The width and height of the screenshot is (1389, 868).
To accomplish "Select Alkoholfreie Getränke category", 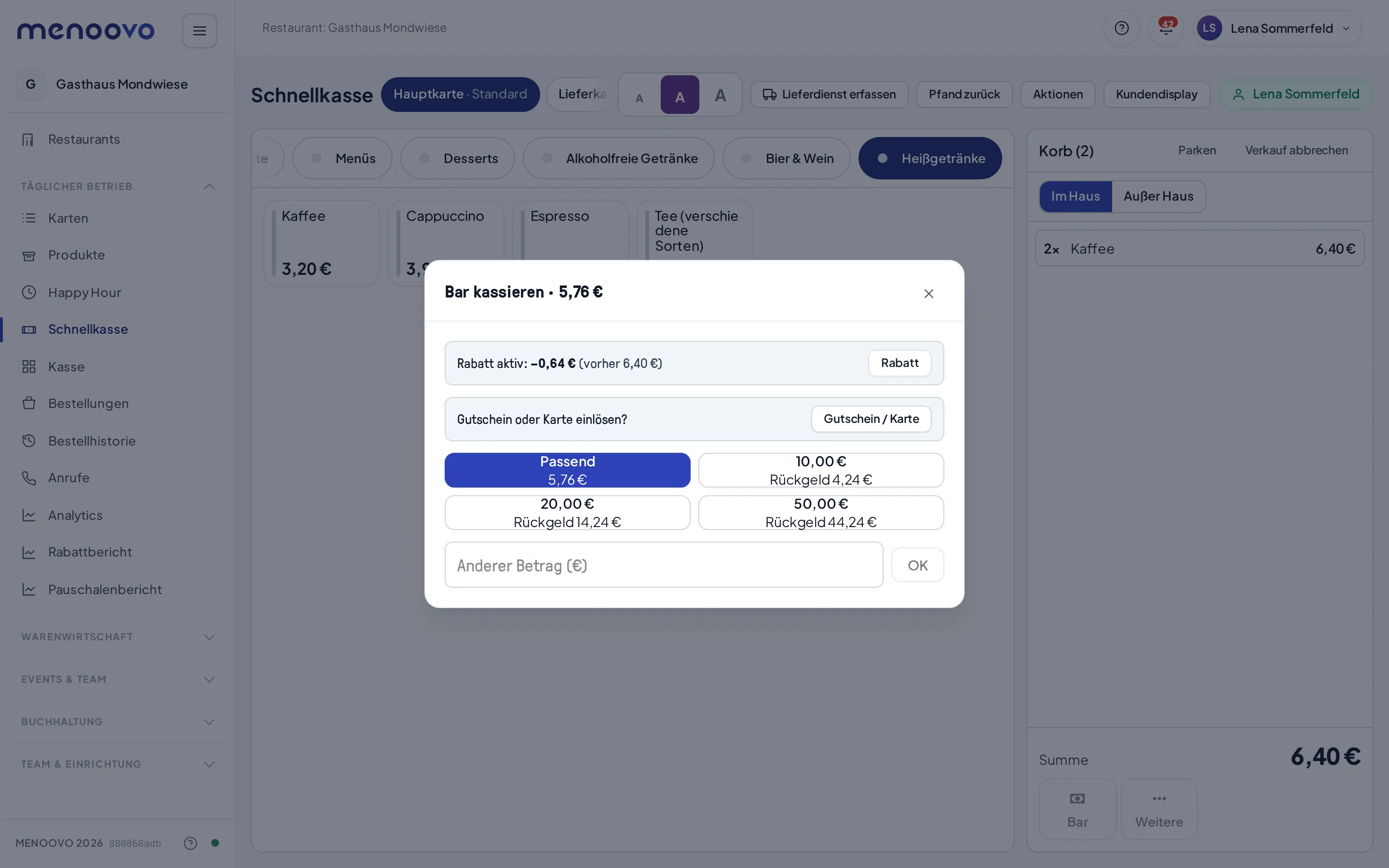I will click(x=618, y=159).
